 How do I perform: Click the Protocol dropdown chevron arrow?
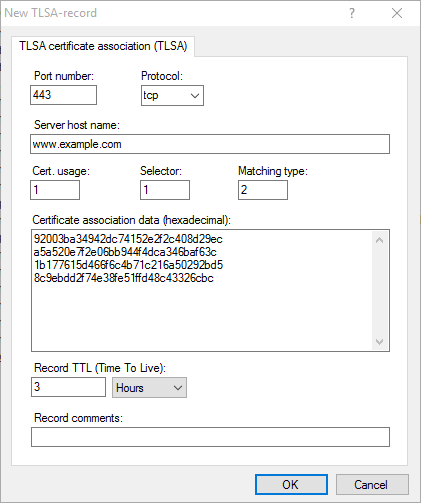tap(195, 96)
